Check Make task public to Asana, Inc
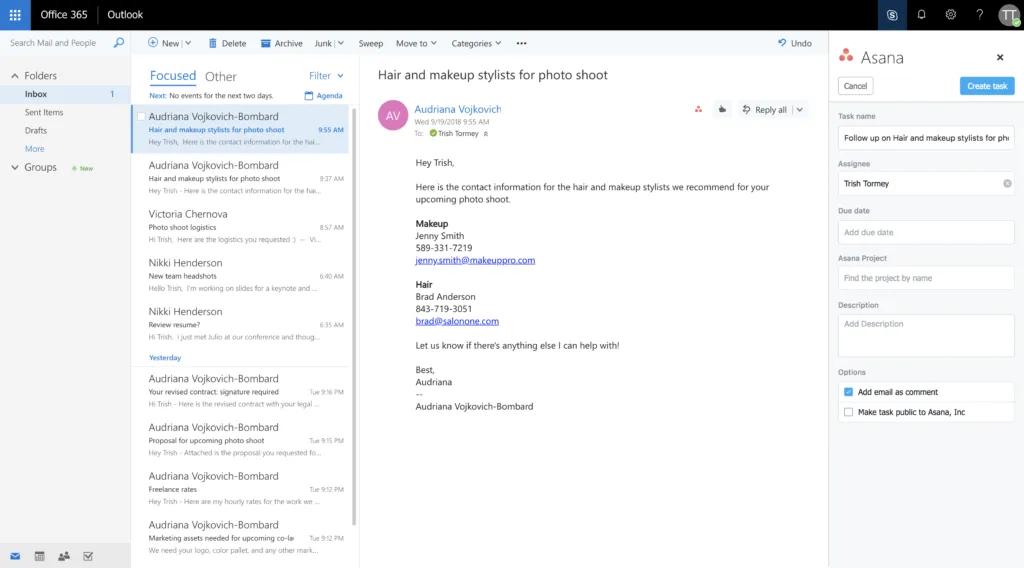Image resolution: width=1024 pixels, height=568 pixels. [x=848, y=412]
